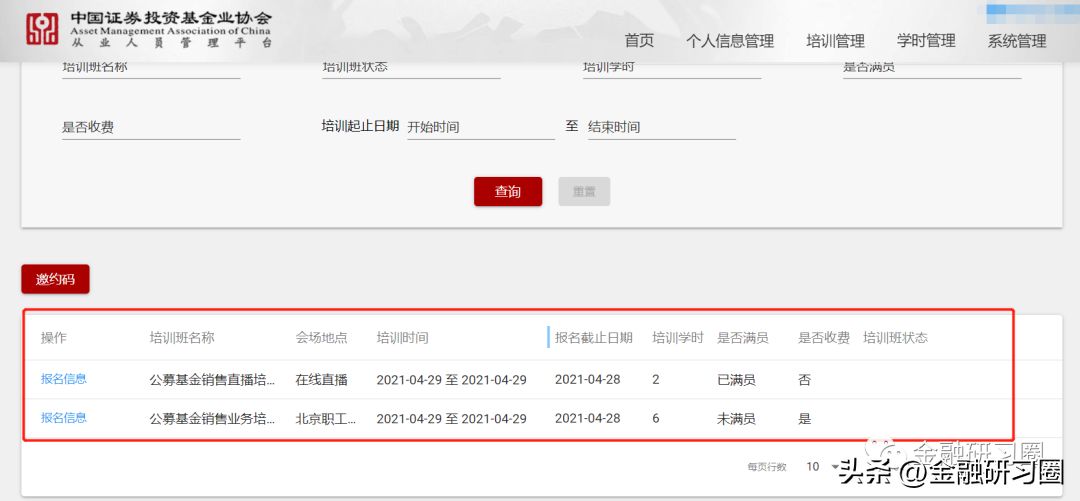This screenshot has height=501, width=1080.
Task: Open the rows-per-page dropdown showing 10
Action: [822, 467]
